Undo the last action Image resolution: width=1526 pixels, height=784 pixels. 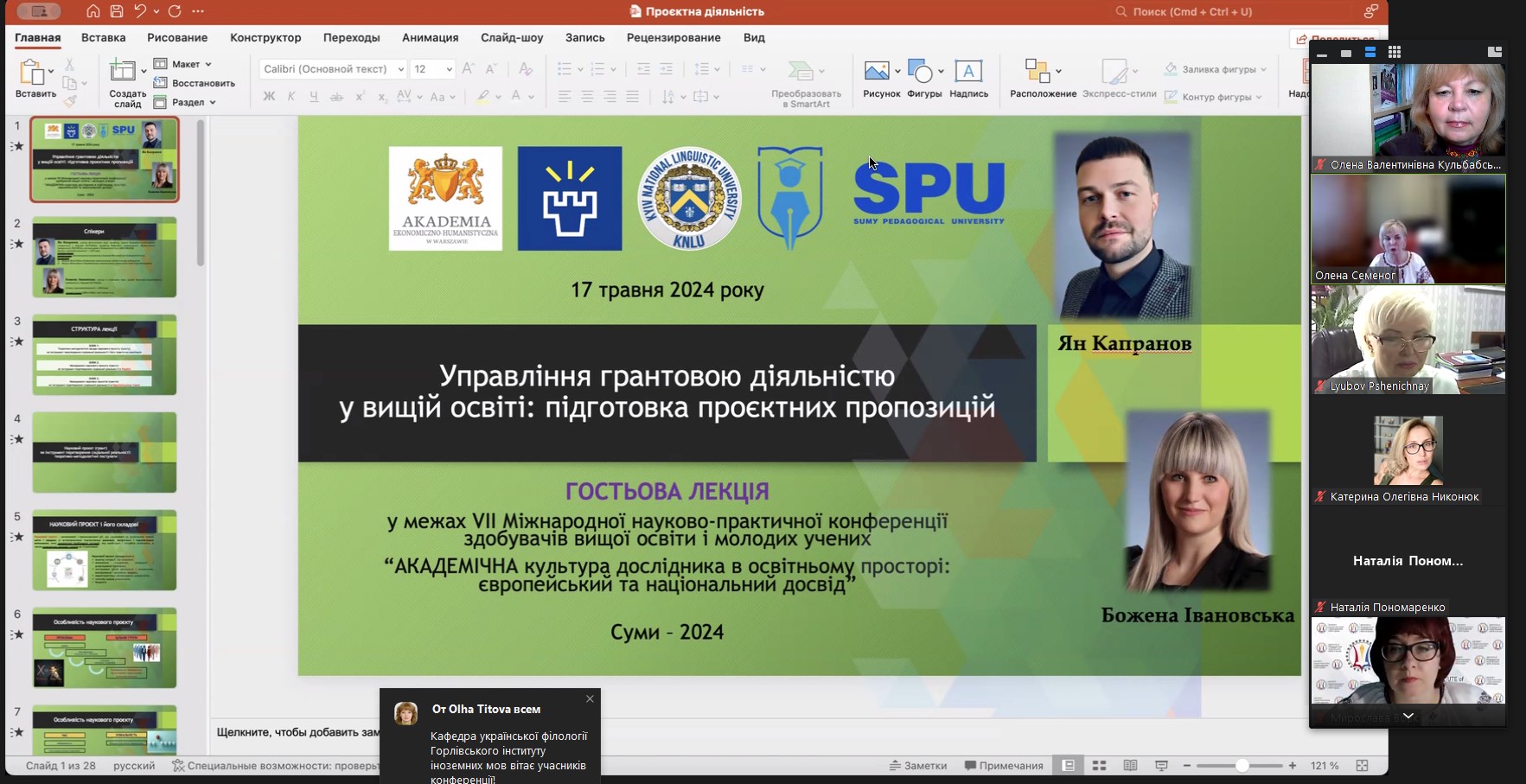tap(140, 11)
